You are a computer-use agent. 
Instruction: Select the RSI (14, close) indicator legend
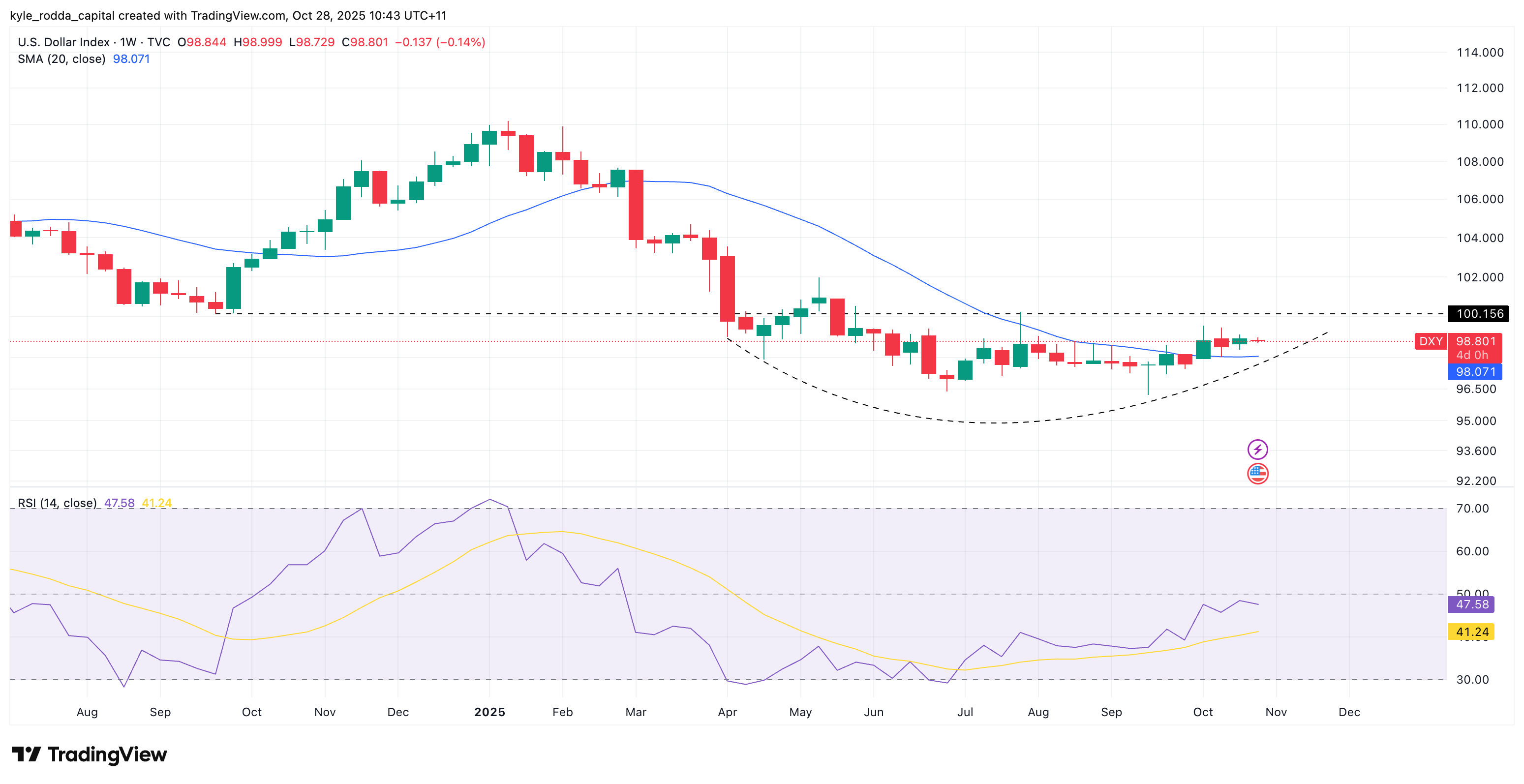coord(57,503)
